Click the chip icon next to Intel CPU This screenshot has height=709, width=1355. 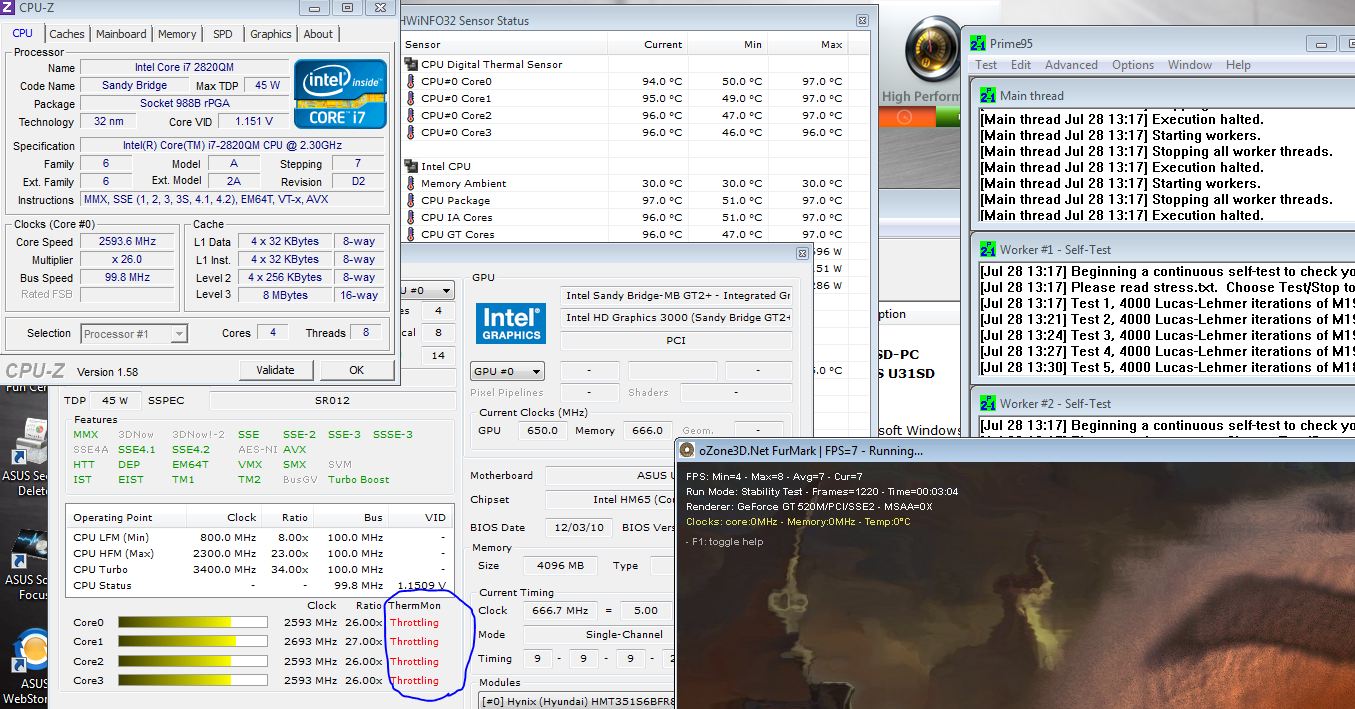click(x=410, y=166)
